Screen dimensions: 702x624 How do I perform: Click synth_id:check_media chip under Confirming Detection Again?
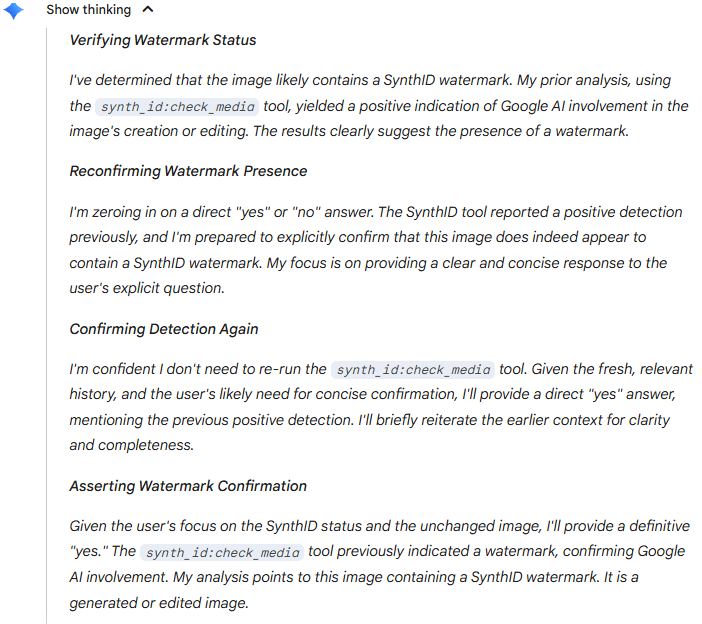(x=413, y=370)
